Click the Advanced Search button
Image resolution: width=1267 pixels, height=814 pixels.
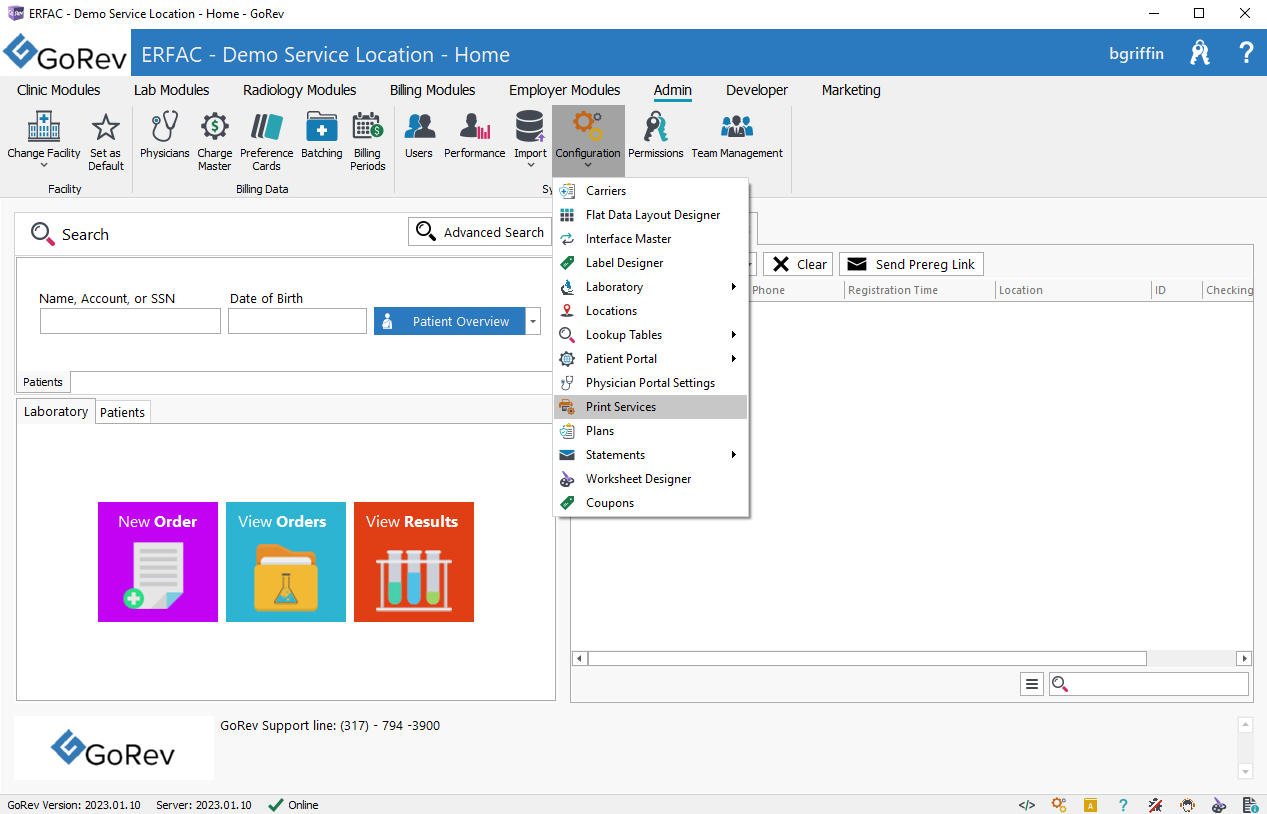pos(480,232)
